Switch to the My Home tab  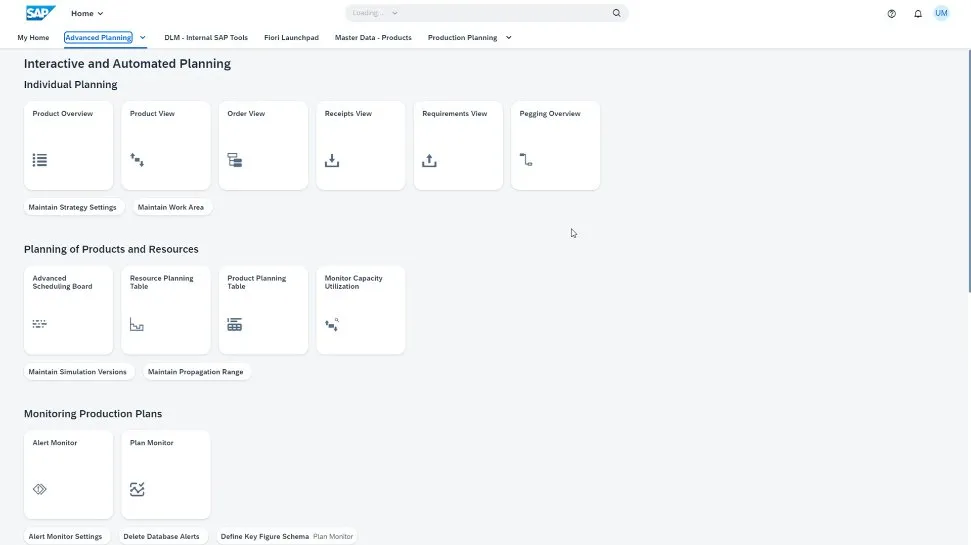(x=33, y=38)
